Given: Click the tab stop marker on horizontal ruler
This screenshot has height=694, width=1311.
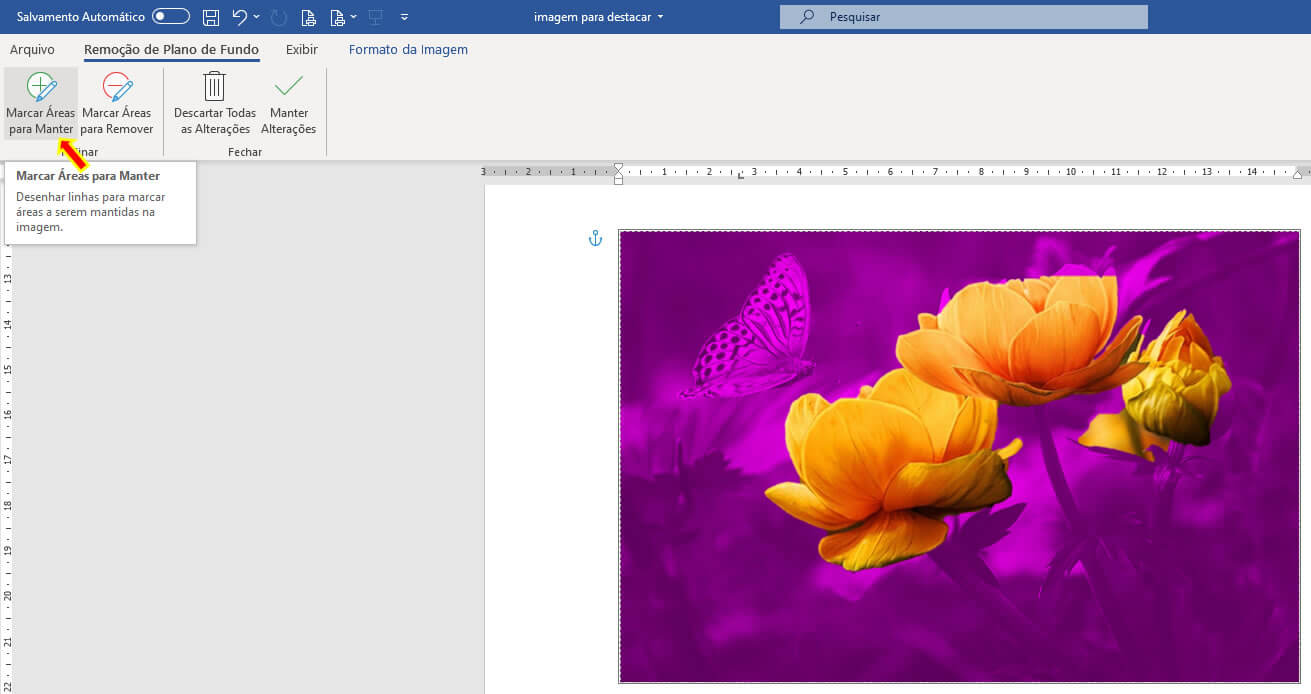Looking at the screenshot, I should (x=740, y=176).
